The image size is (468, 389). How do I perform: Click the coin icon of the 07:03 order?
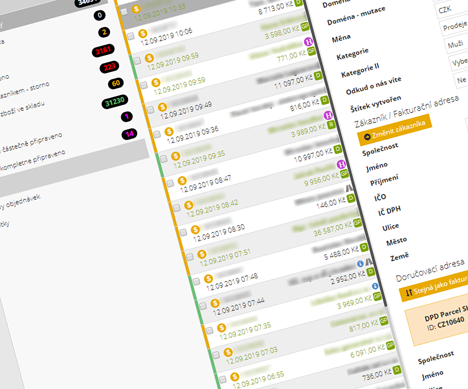228,352
